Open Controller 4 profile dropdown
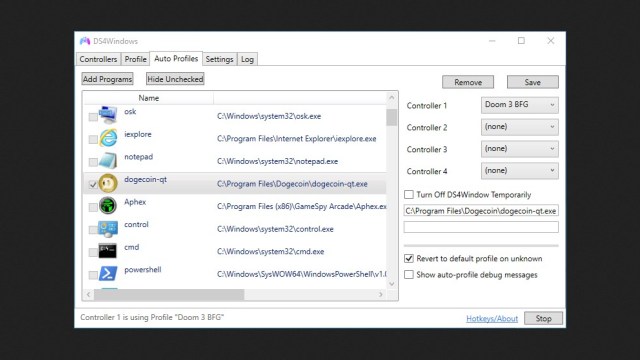The width and height of the screenshot is (640, 360). point(520,171)
